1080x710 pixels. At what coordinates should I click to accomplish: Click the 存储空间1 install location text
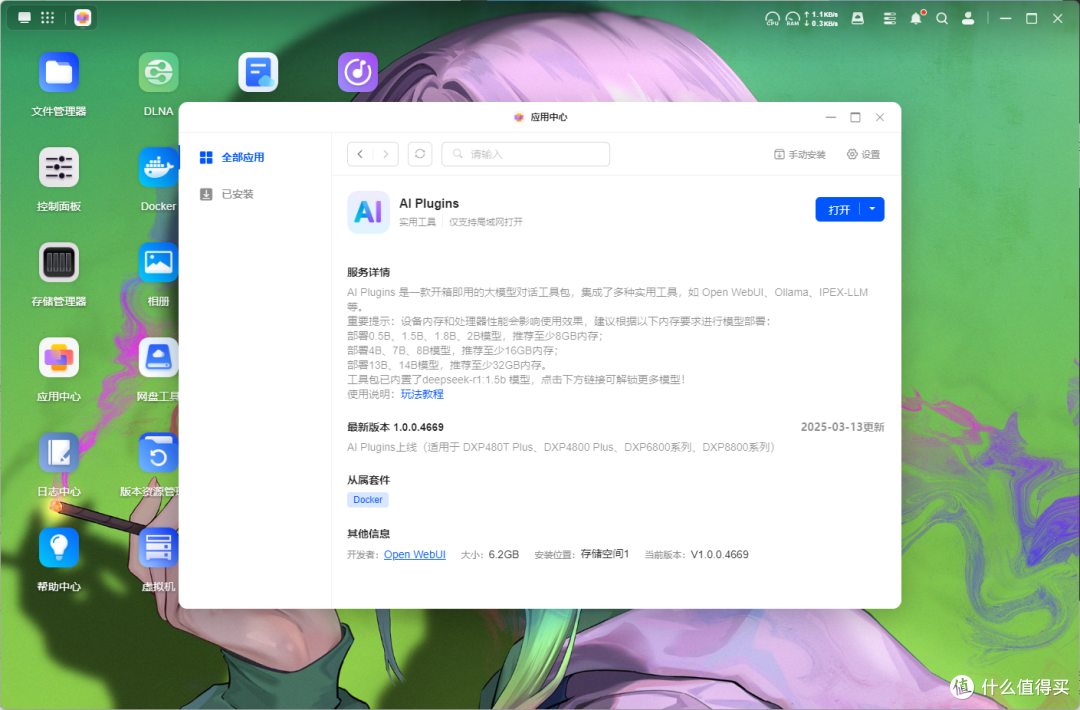(605, 554)
